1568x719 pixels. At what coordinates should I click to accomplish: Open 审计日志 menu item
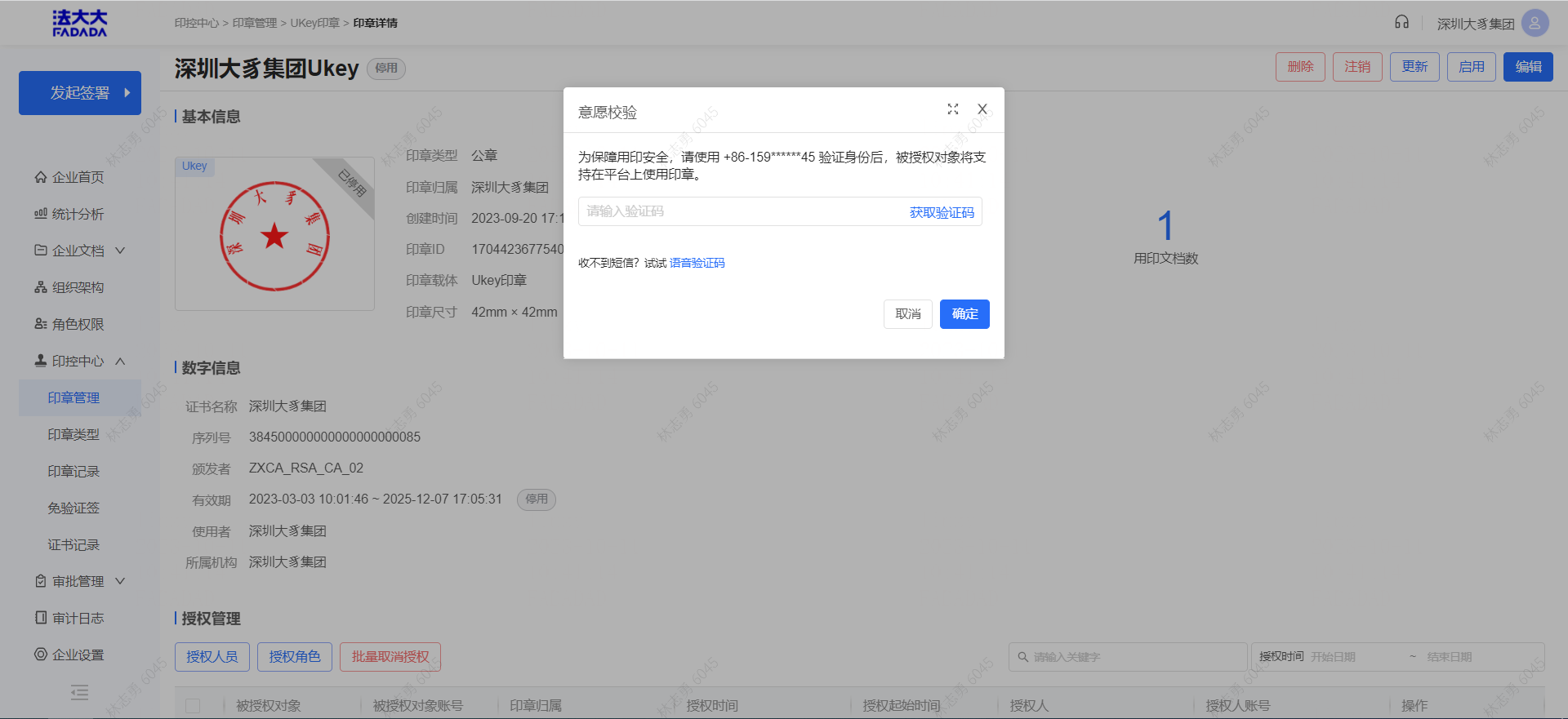[78, 618]
